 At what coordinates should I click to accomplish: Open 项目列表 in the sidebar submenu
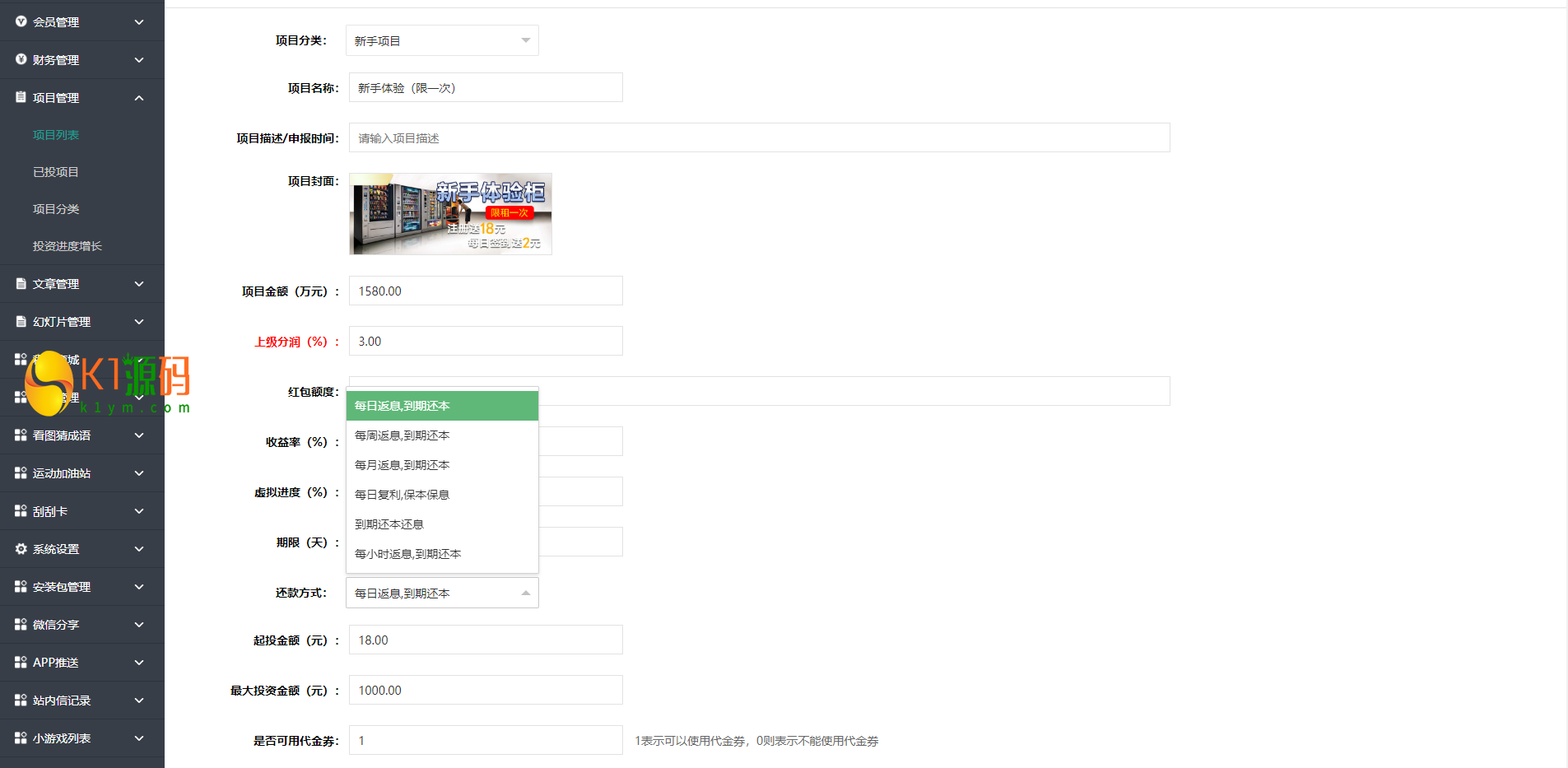coord(56,135)
